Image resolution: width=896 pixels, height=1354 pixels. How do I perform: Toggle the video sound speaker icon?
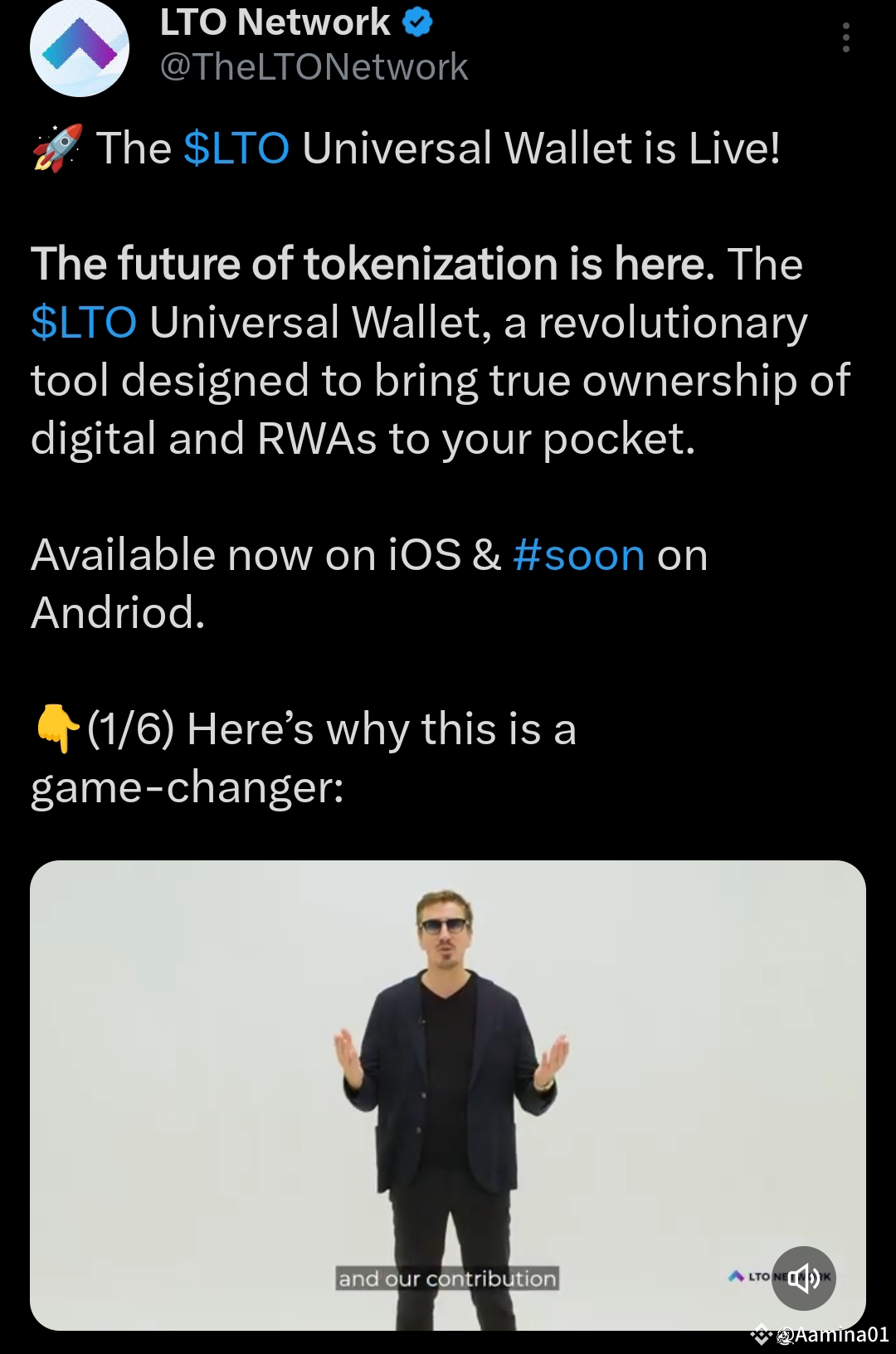(x=803, y=1279)
